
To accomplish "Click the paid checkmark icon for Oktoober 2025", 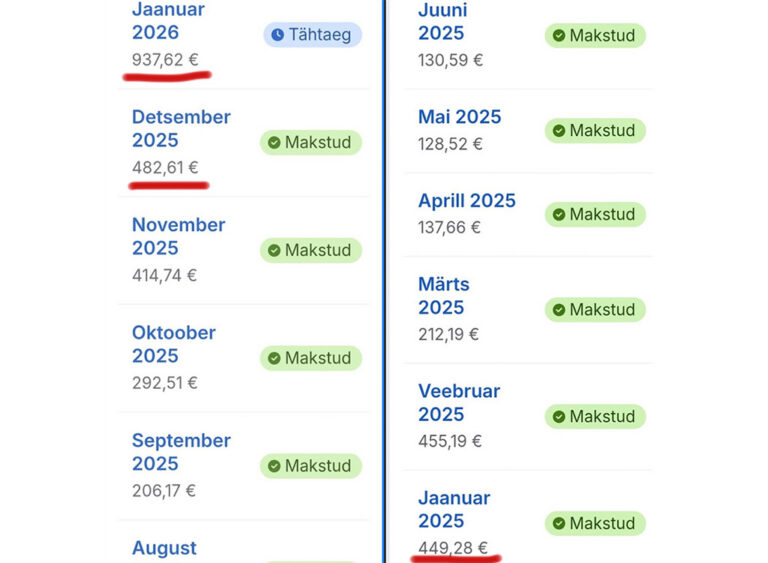I will pyautogui.click(x=273, y=358).
